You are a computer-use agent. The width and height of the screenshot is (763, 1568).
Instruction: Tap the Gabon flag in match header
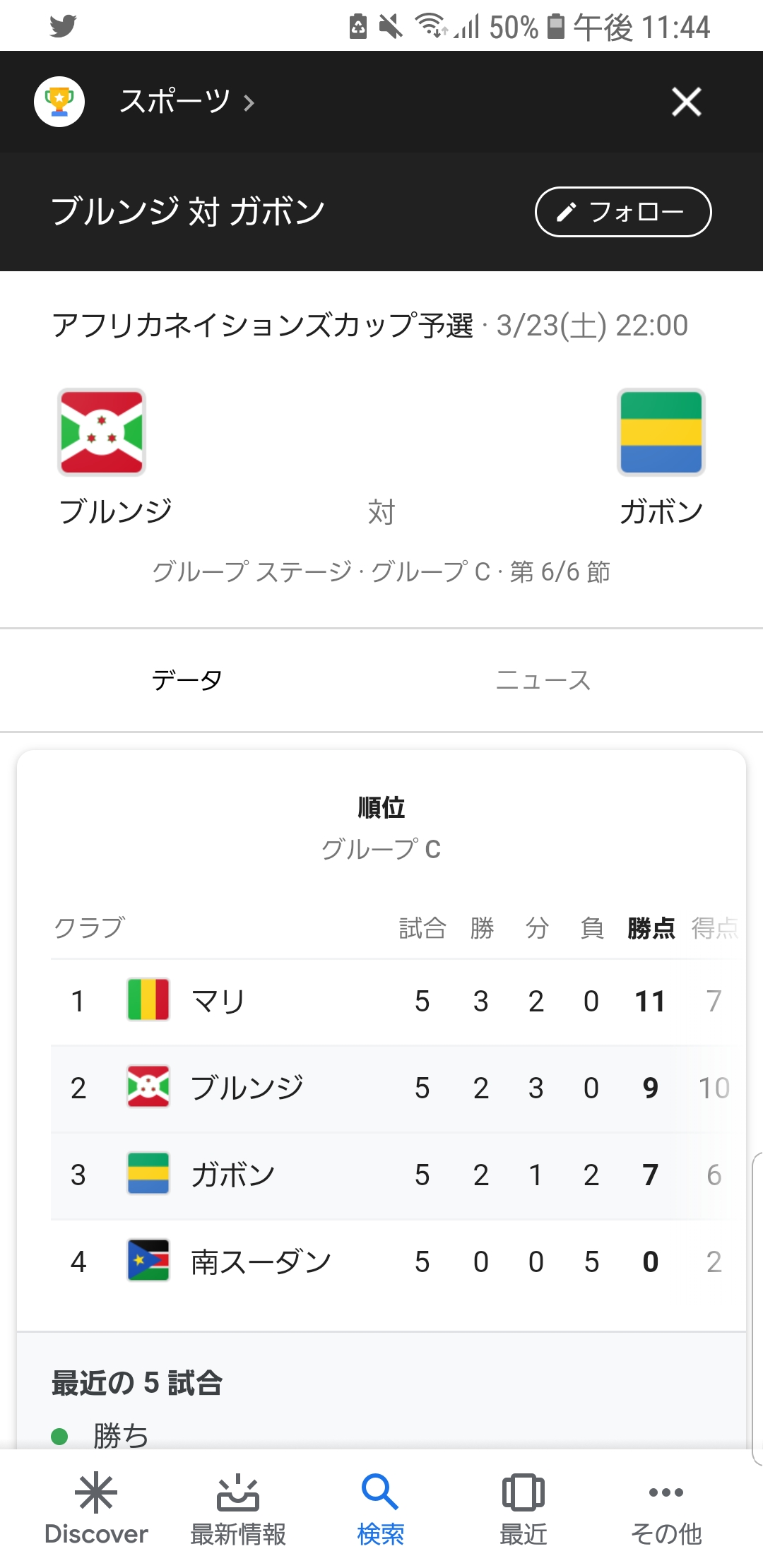click(661, 432)
